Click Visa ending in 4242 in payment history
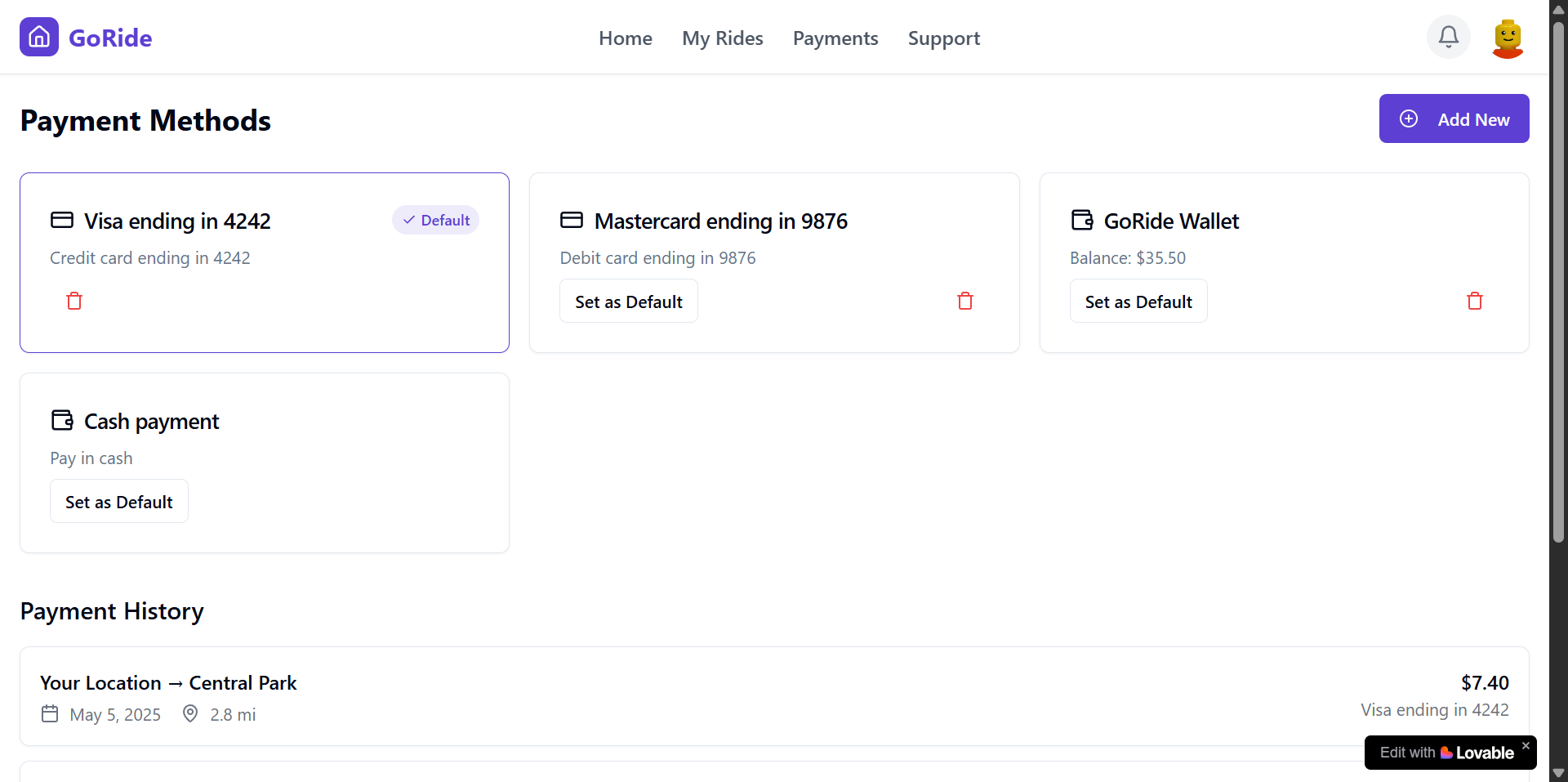The height and width of the screenshot is (782, 1568). [1435, 709]
